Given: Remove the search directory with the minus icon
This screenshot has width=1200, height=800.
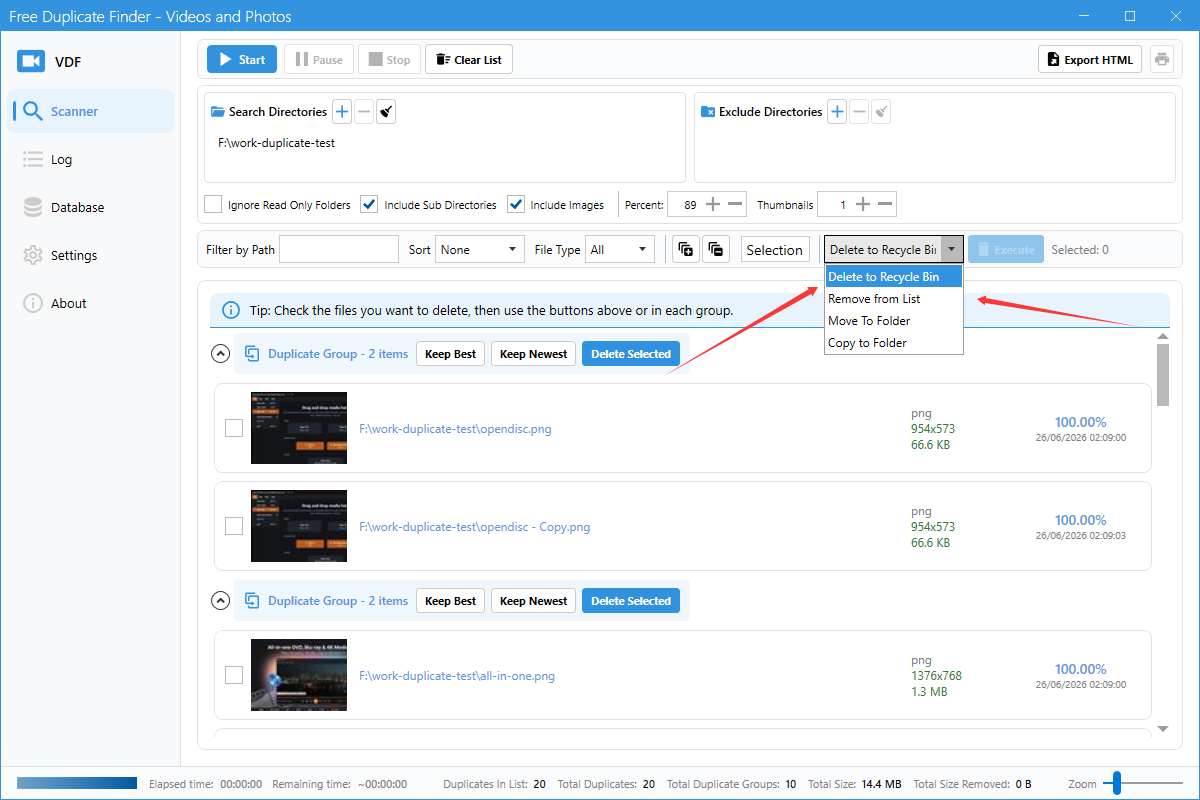Looking at the screenshot, I should tap(364, 112).
